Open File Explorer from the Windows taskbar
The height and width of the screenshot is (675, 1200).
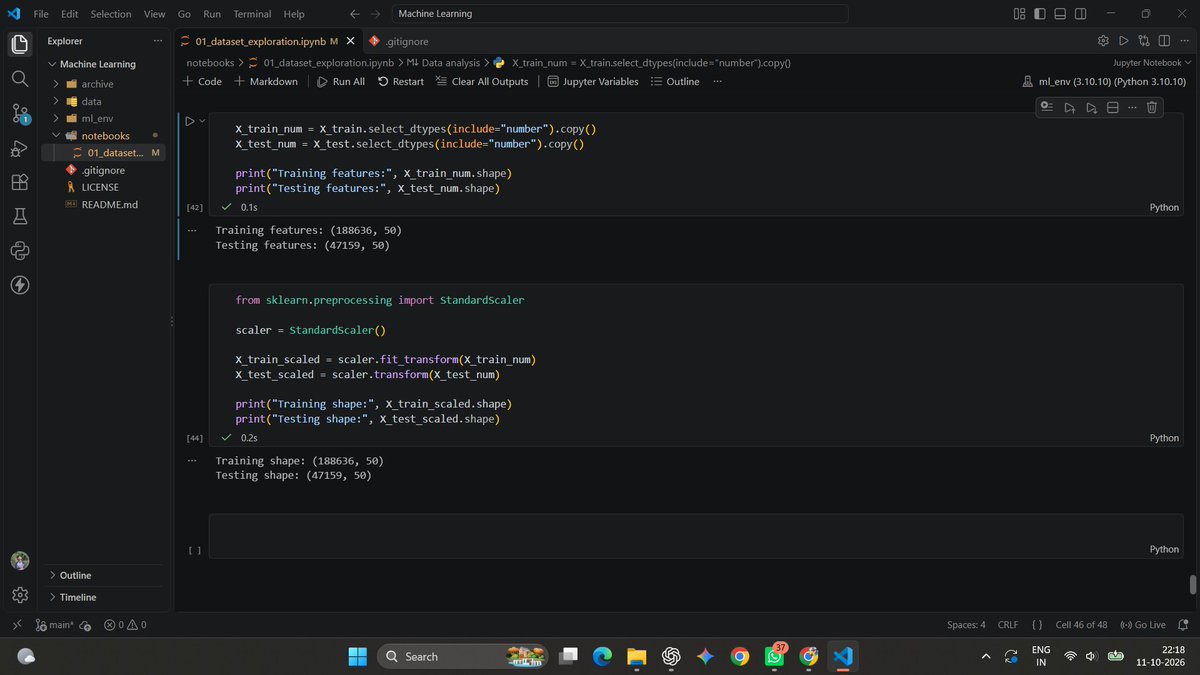pyautogui.click(x=636, y=656)
